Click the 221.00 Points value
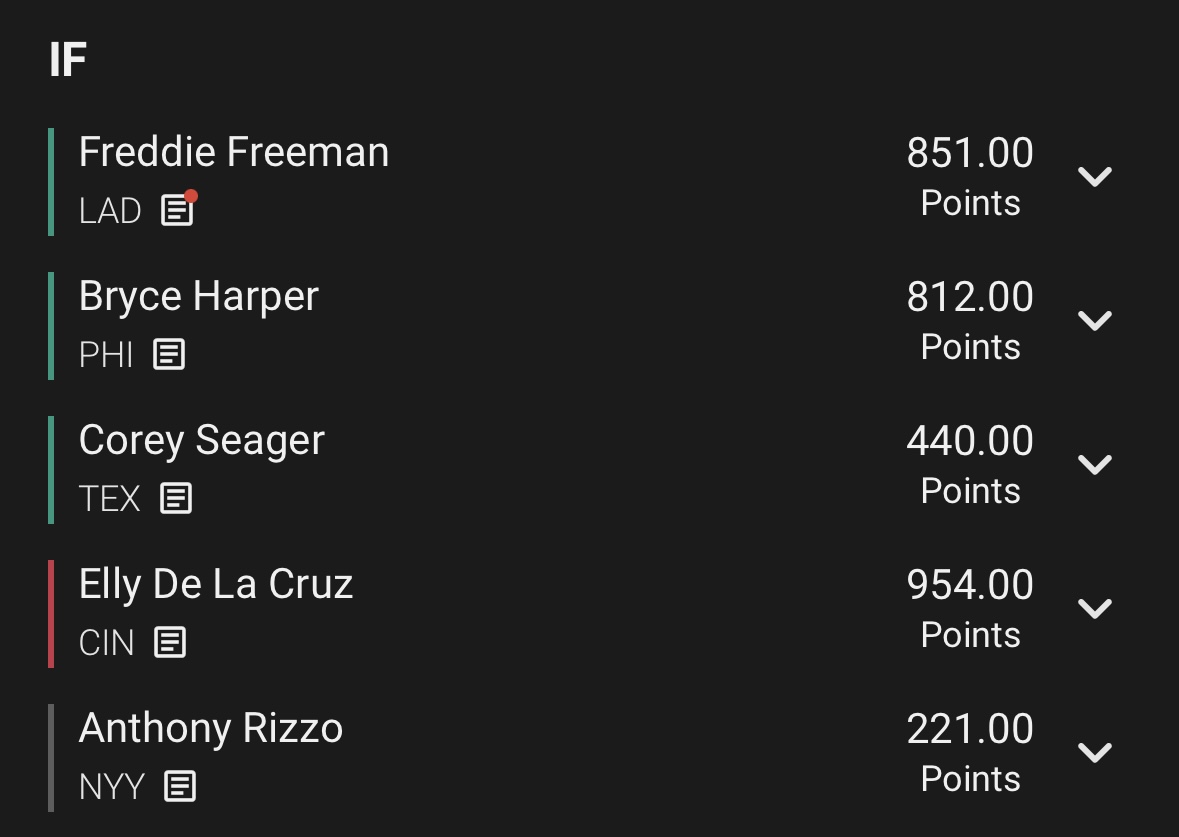Viewport: 1179px width, 837px height. tap(970, 753)
